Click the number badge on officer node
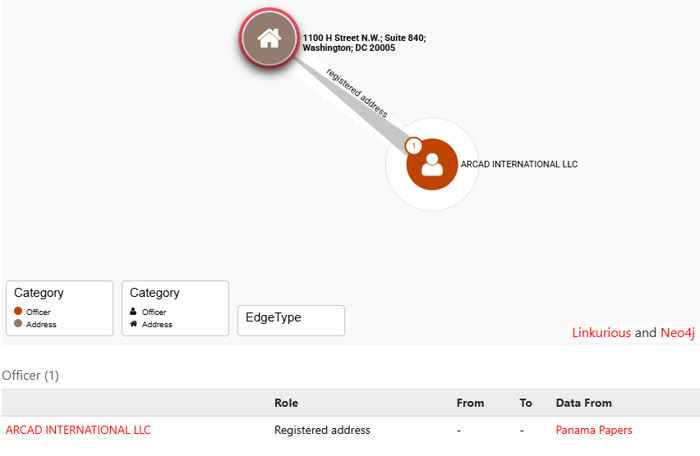 [411, 147]
